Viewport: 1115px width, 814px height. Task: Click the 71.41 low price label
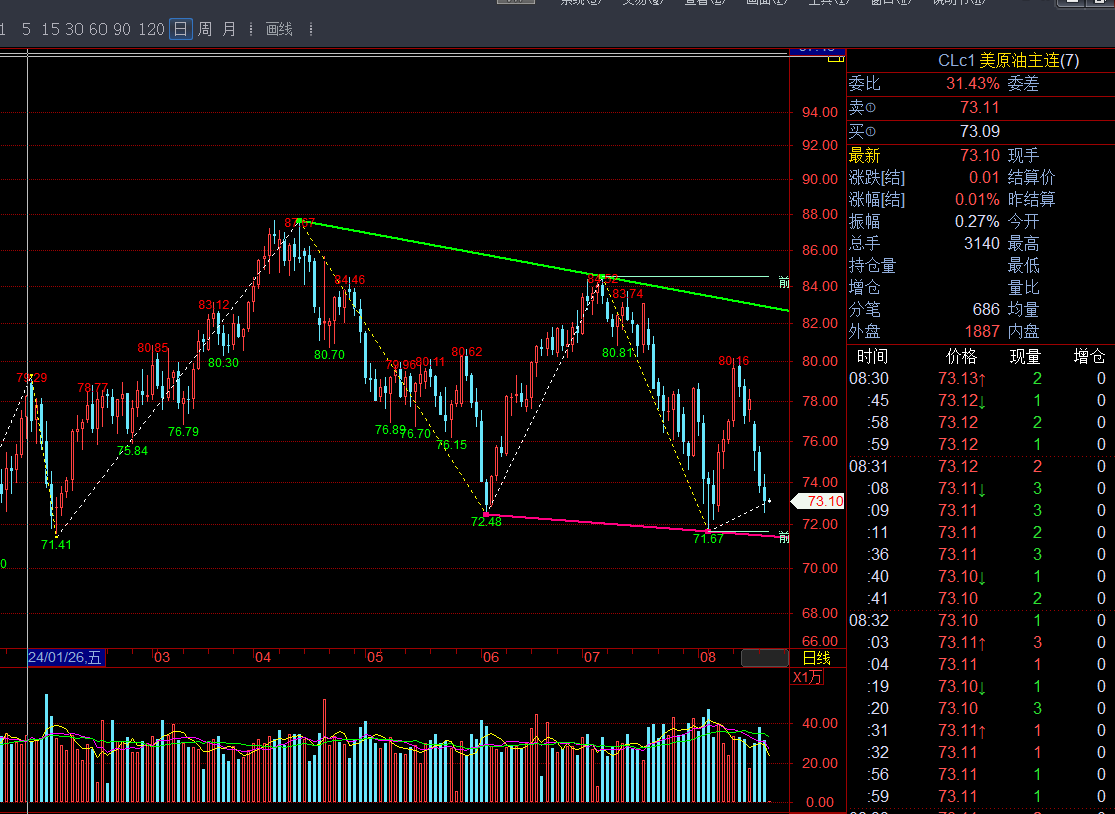pos(56,545)
